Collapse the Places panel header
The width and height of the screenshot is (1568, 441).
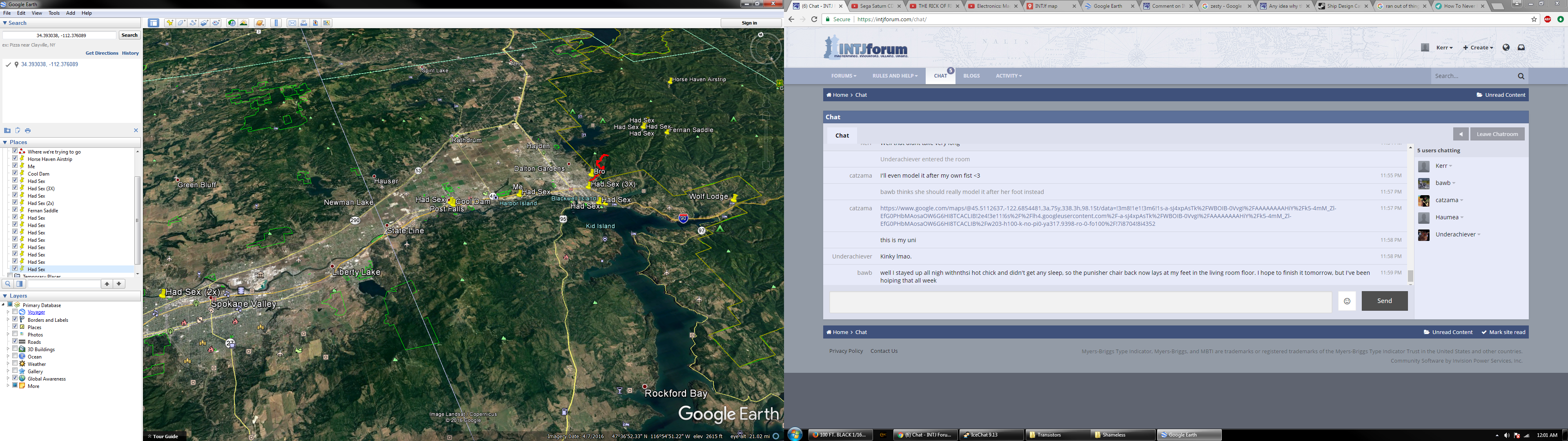pyautogui.click(x=71, y=142)
